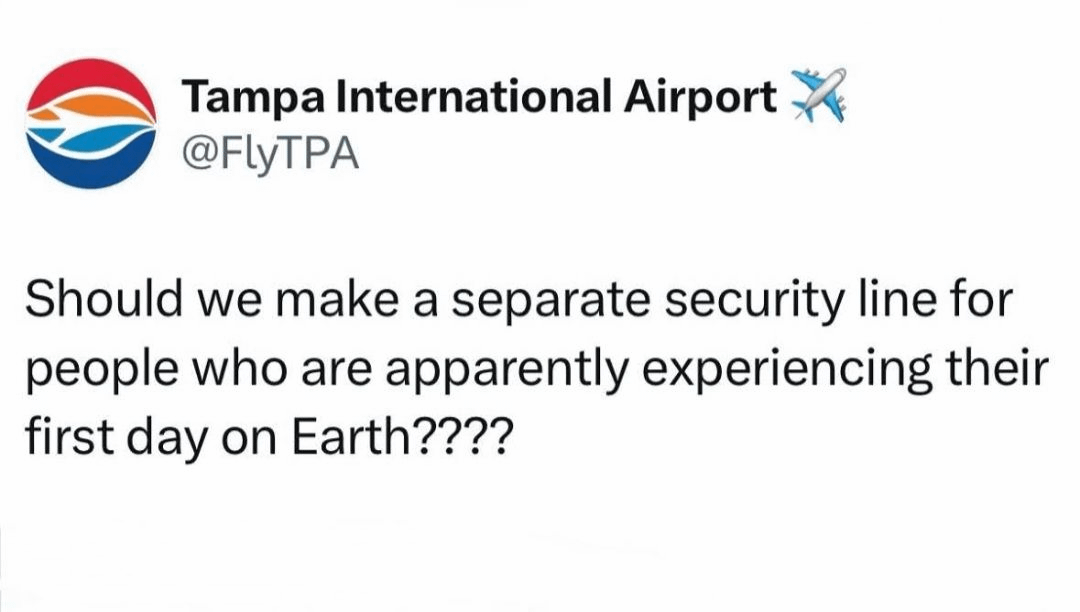Image resolution: width=1080 pixels, height=612 pixels.
Task: Select the red top of the logo
Action: (x=91, y=78)
